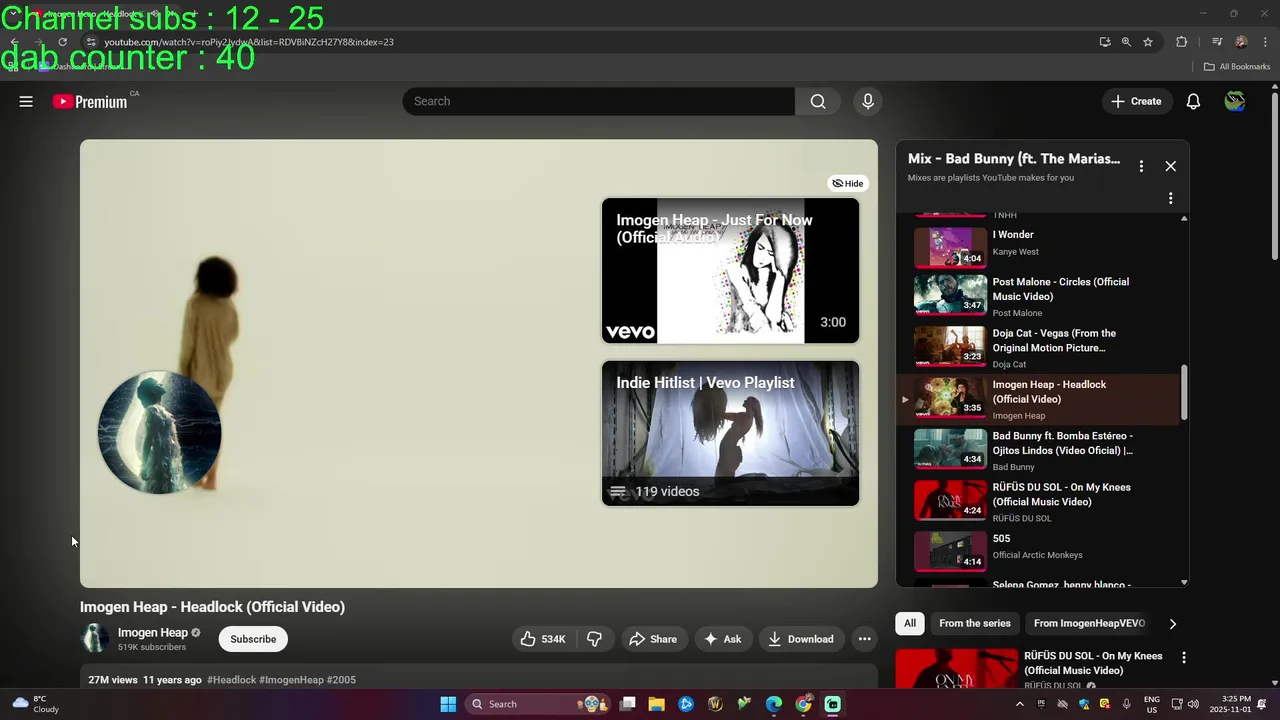
Task: Open the #Headlock hashtag link
Action: [x=232, y=680]
